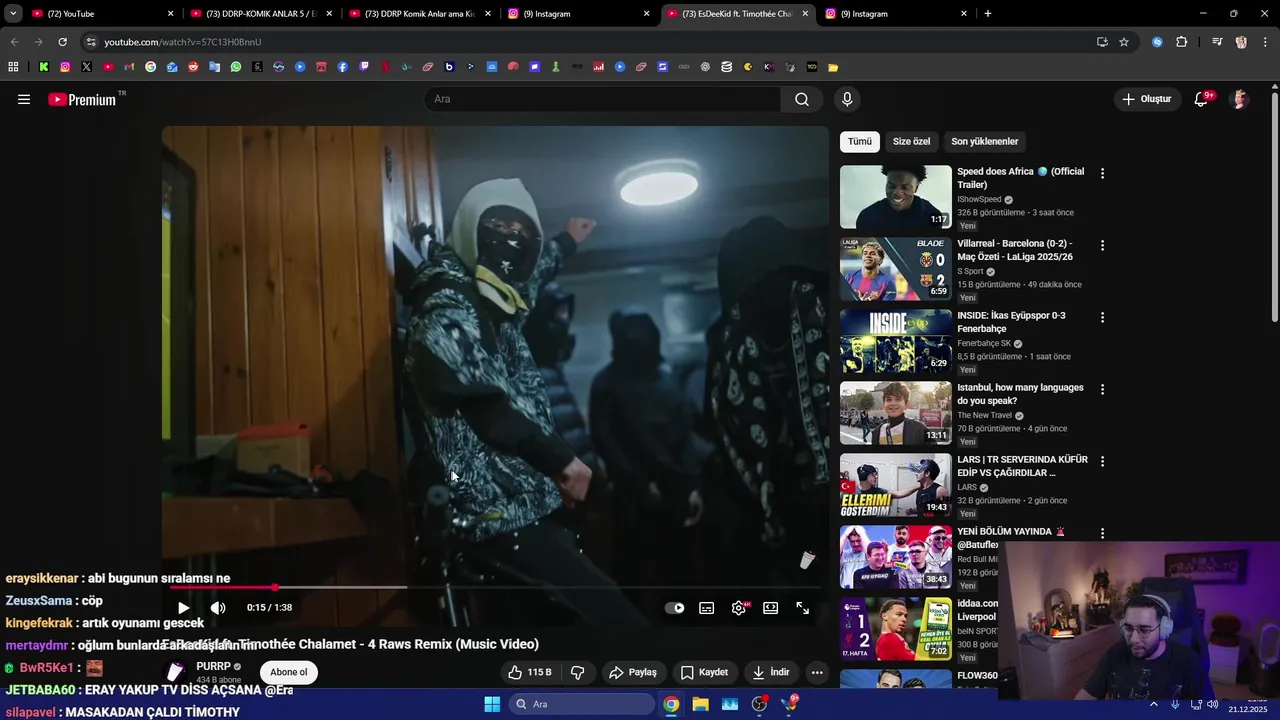Viewport: 1280px width, 720px height.
Task: Like the video (115 B)
Action: pyautogui.click(x=529, y=672)
